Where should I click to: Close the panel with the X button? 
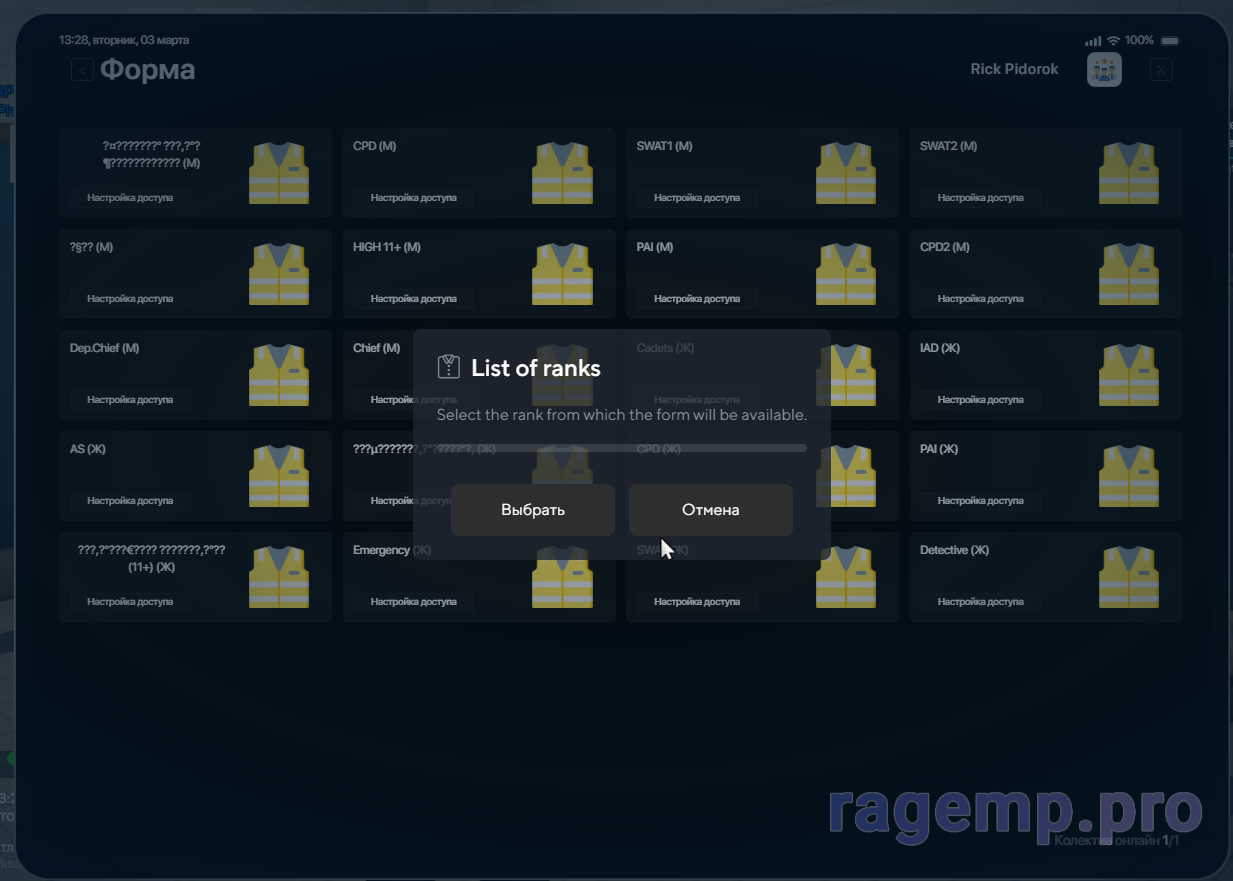pyautogui.click(x=1160, y=70)
